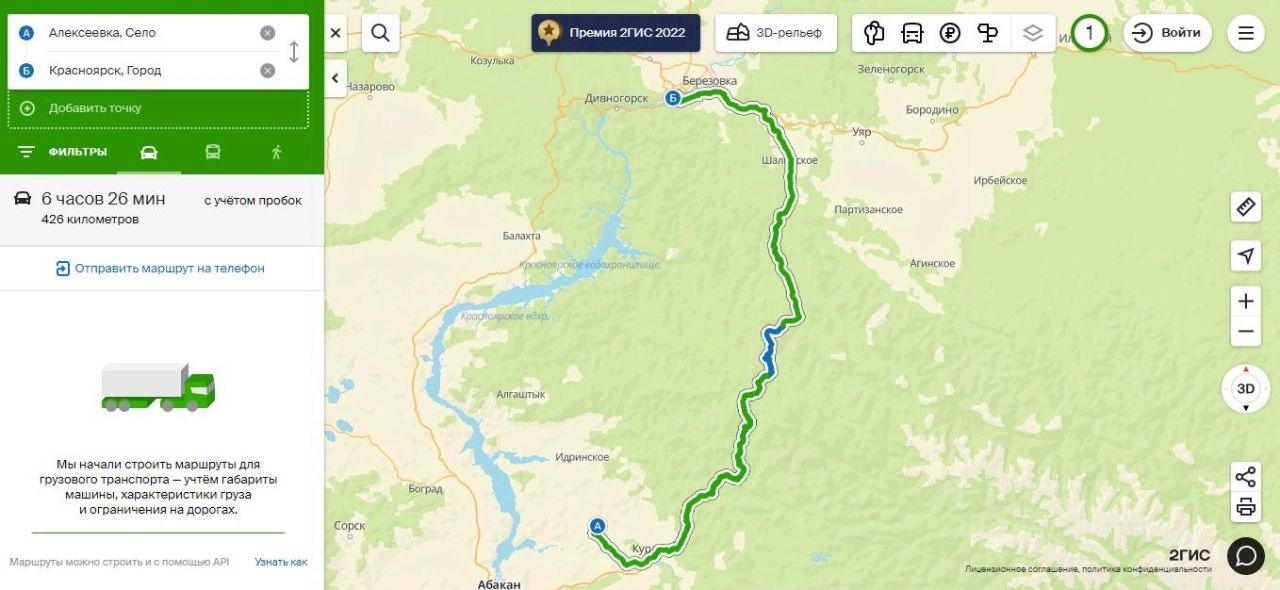Select the car route mode tab

coord(149,152)
